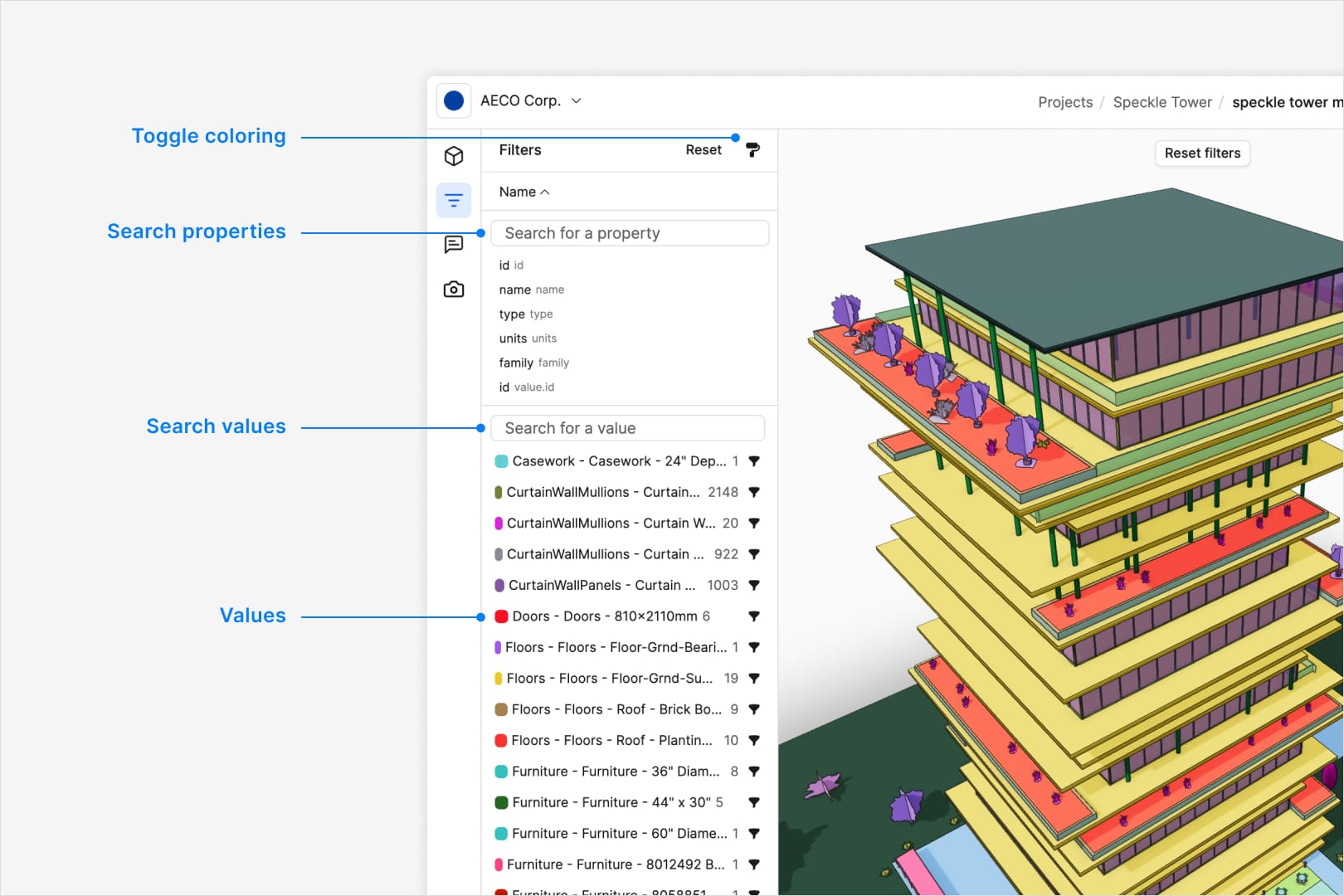Select the filters icon in sidebar

click(454, 201)
